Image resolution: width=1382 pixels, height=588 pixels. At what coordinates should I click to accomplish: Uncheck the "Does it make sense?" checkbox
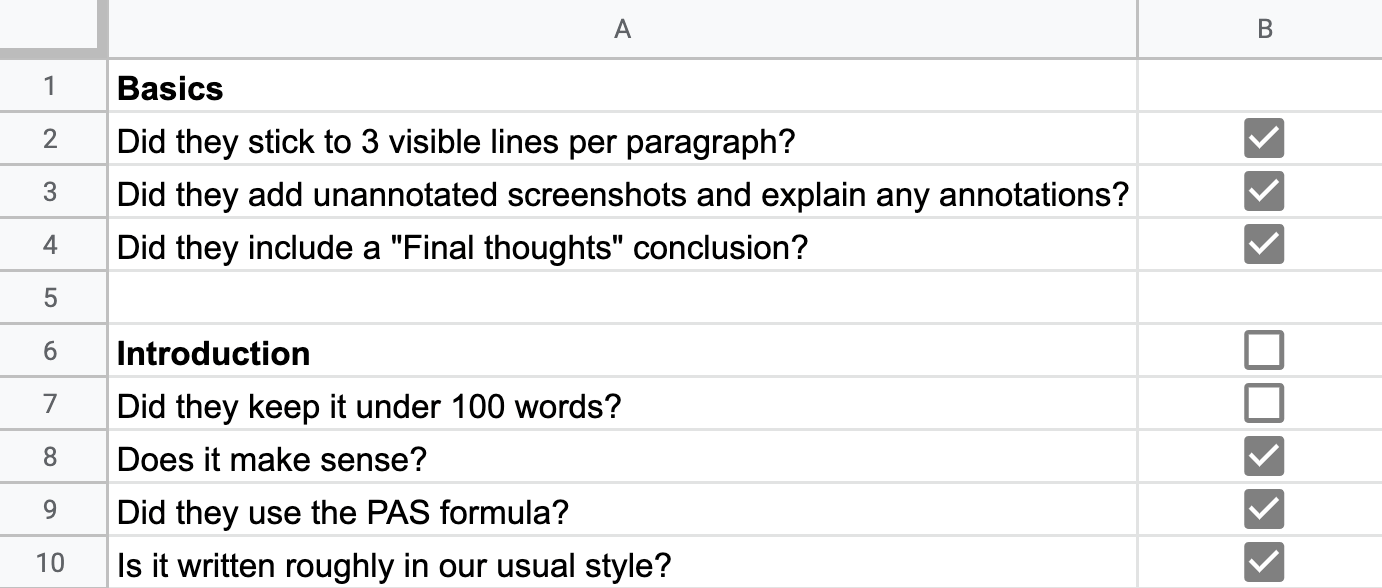[1263, 457]
